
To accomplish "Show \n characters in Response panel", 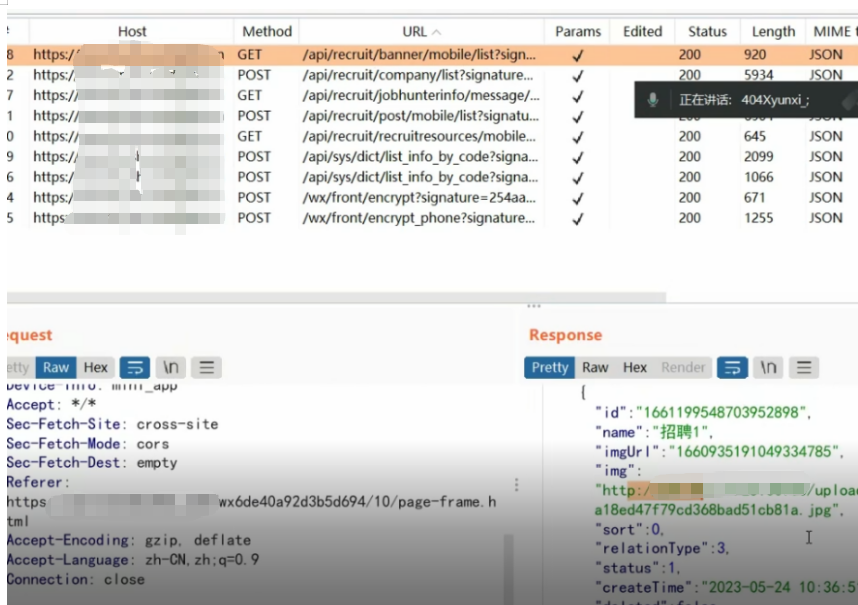I will tap(768, 367).
